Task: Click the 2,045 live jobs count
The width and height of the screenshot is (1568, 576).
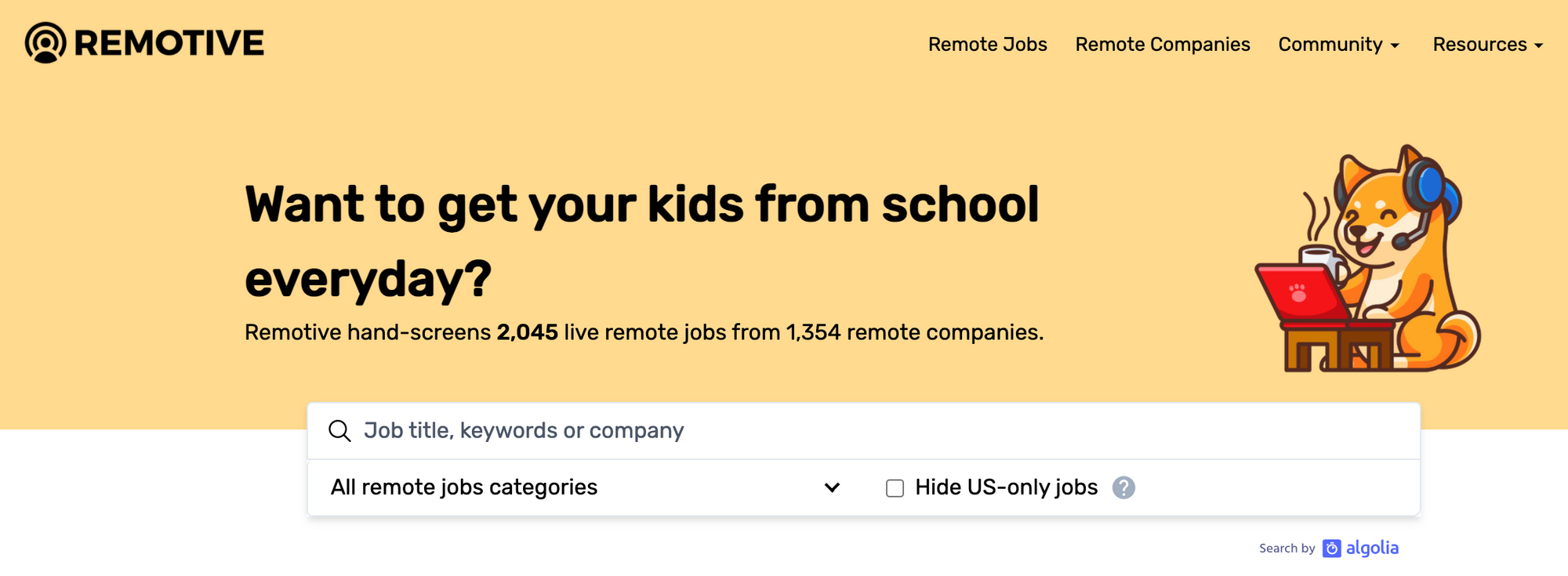Action: click(x=527, y=332)
